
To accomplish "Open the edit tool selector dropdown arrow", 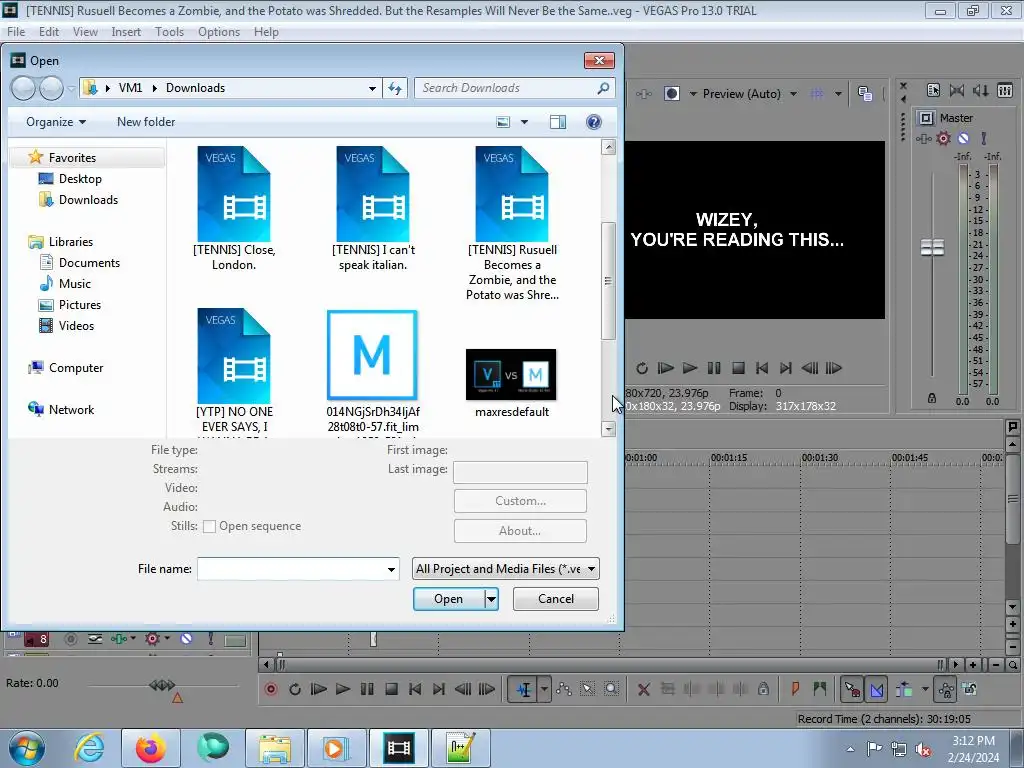I will pyautogui.click(x=544, y=689).
